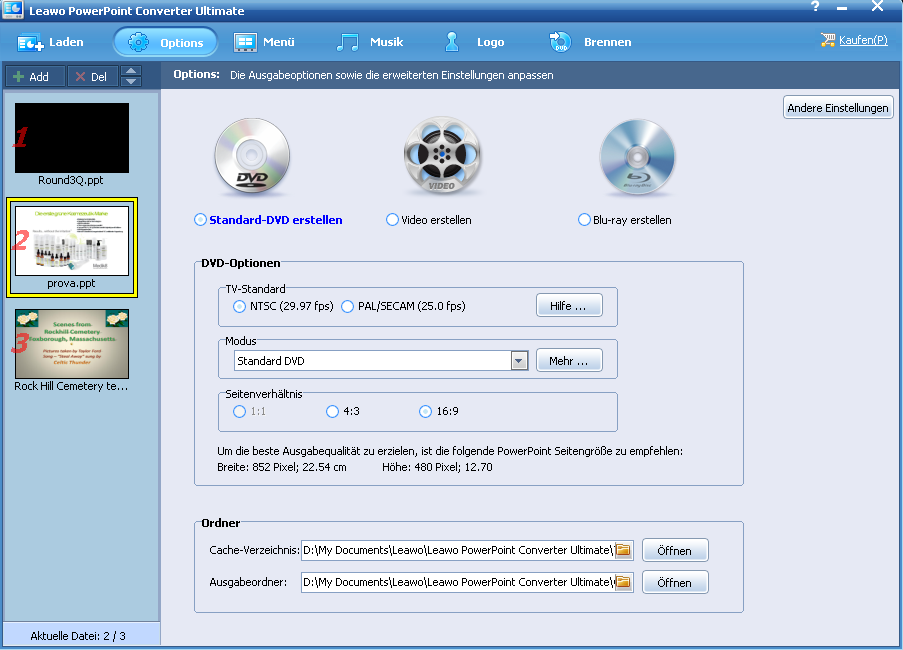The width and height of the screenshot is (903, 650).
Task: Open the Laden tab
Action: click(x=51, y=42)
